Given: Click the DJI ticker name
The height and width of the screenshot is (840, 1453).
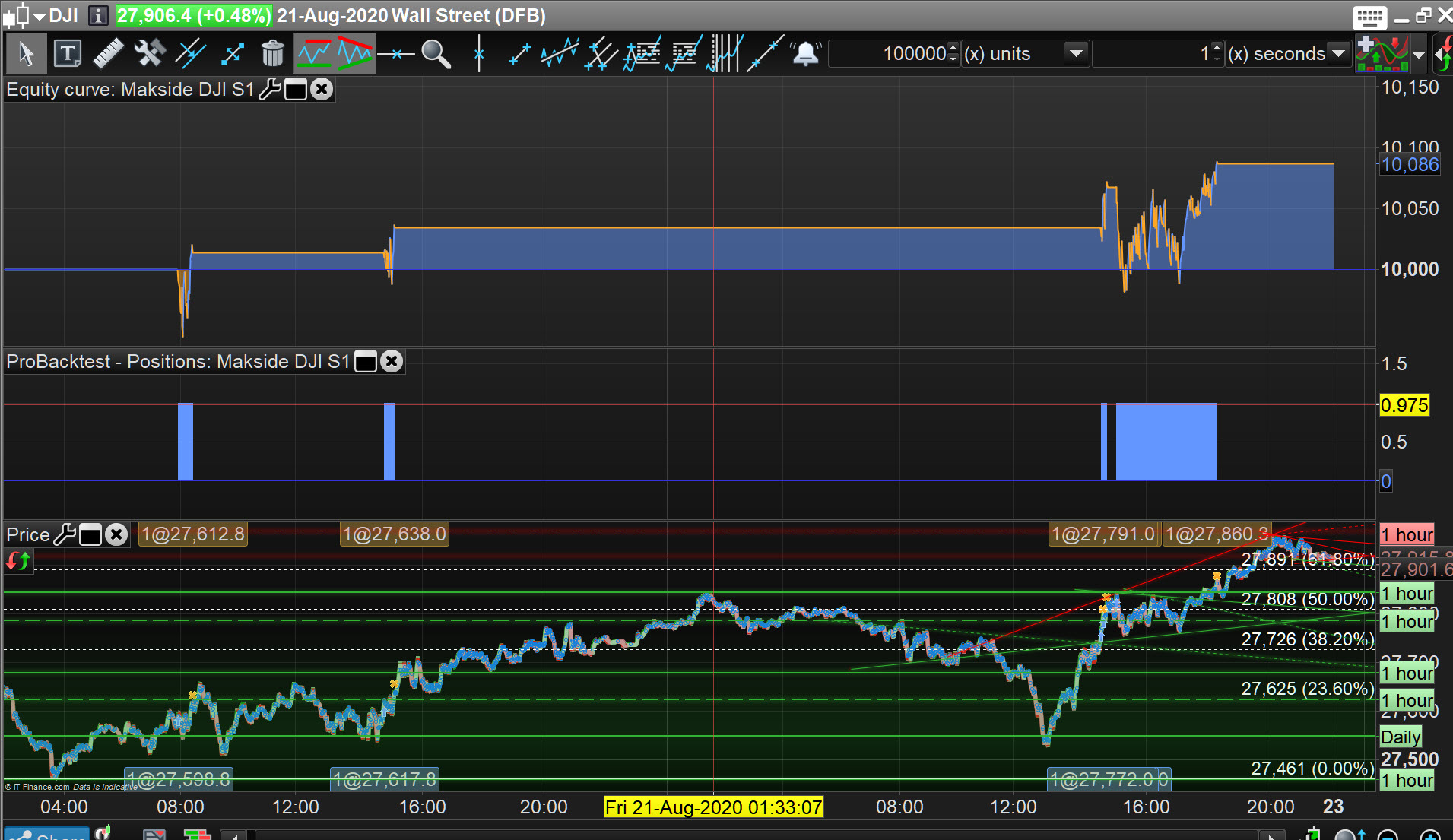Looking at the screenshot, I should point(64,15).
